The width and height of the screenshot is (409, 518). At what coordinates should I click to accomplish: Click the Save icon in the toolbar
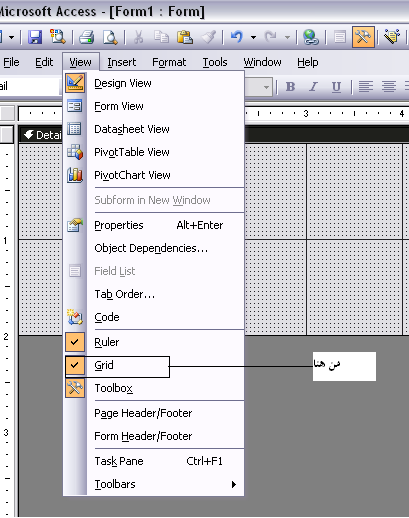[x=35, y=37]
